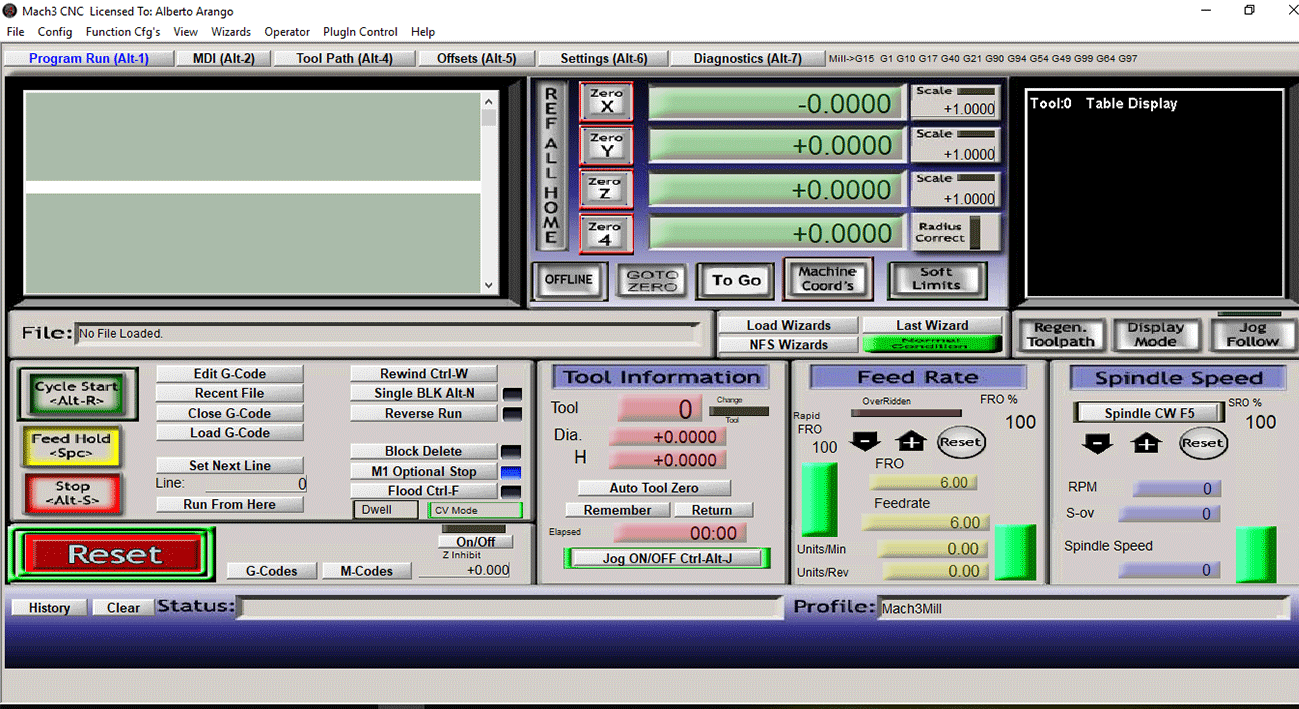Switch to Offsets (Alt-5) tab
The image size is (1299, 709).
(476, 58)
